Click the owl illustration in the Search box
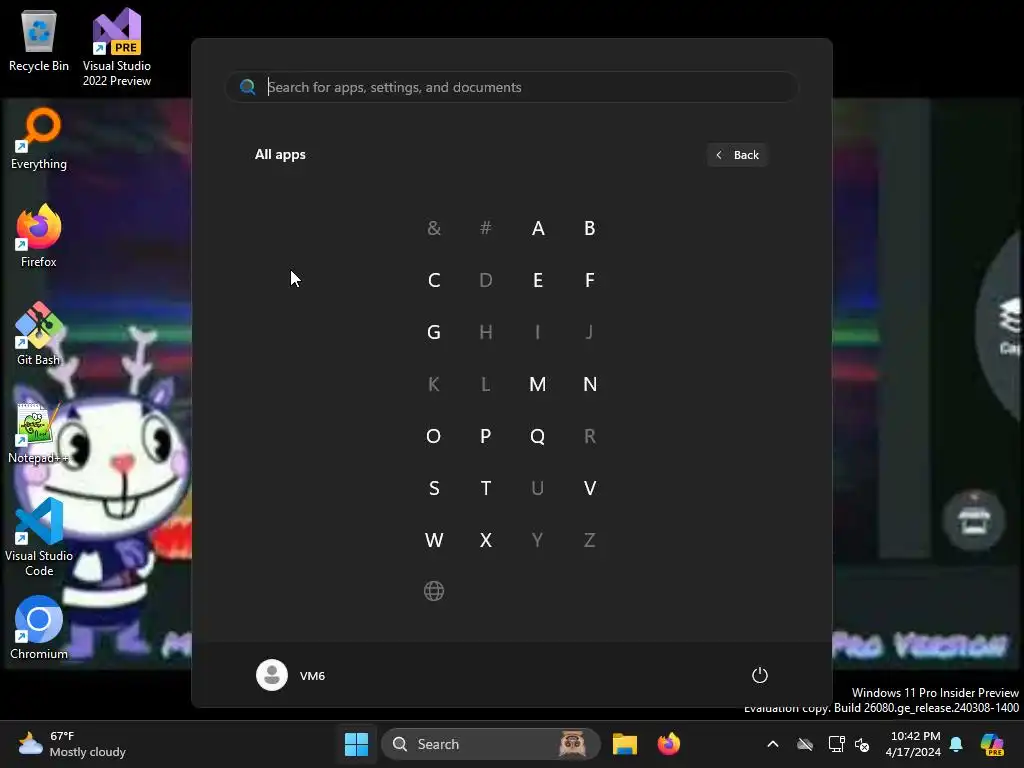This screenshot has height=768, width=1024. [x=573, y=744]
